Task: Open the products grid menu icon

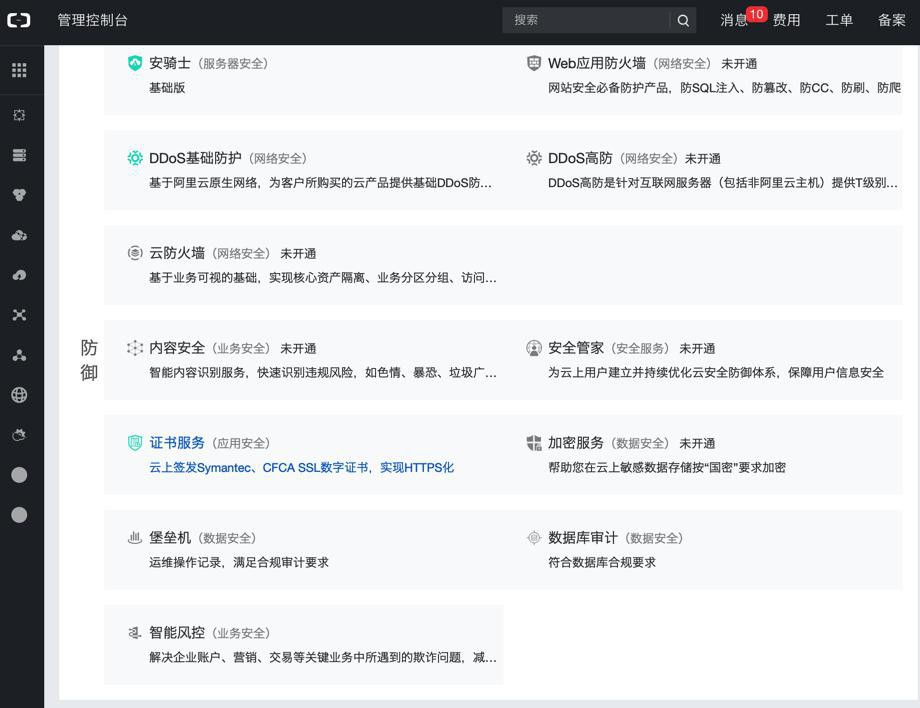Action: 19,70
